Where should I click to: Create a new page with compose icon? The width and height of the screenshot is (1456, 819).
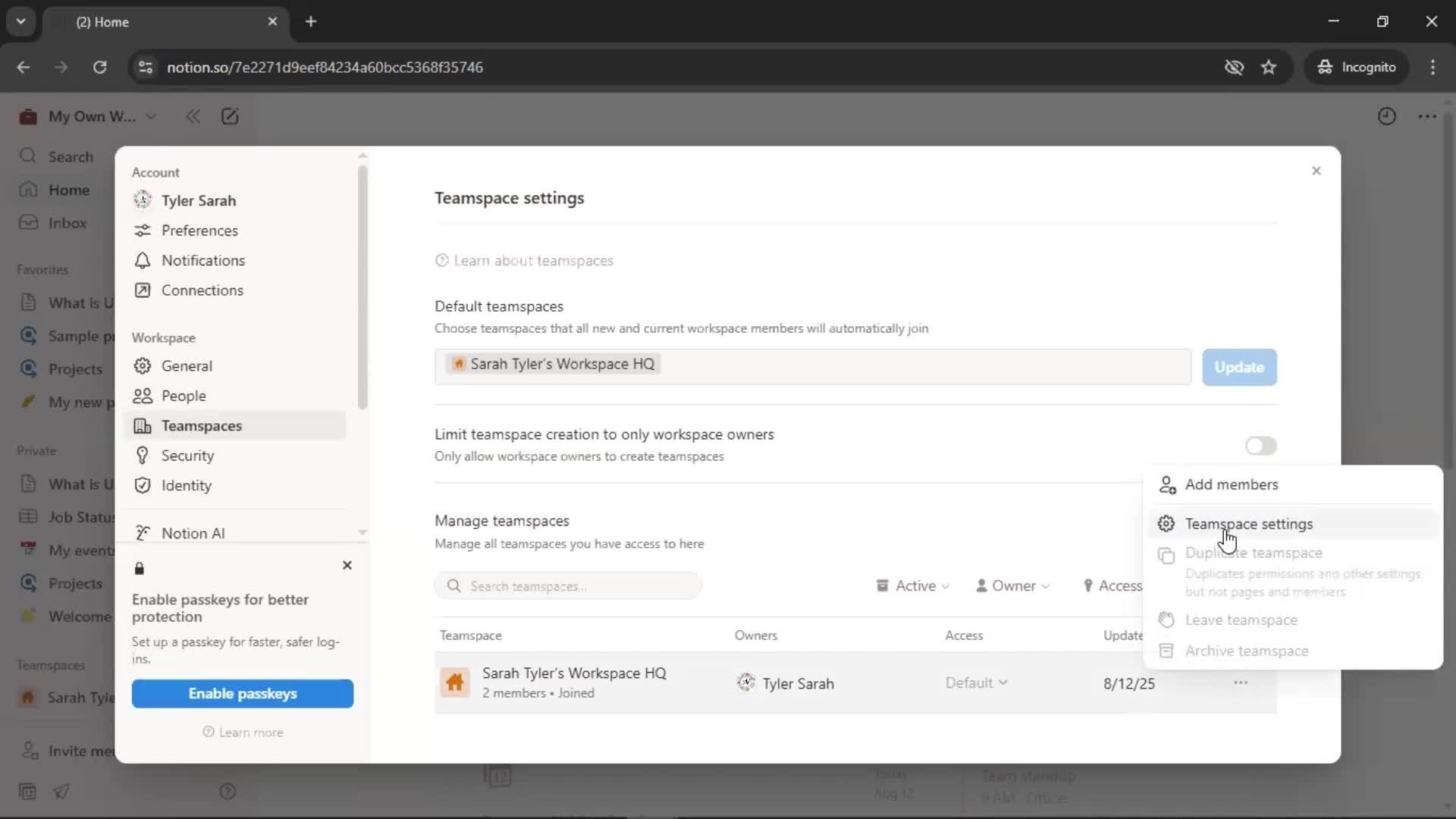pos(230,116)
